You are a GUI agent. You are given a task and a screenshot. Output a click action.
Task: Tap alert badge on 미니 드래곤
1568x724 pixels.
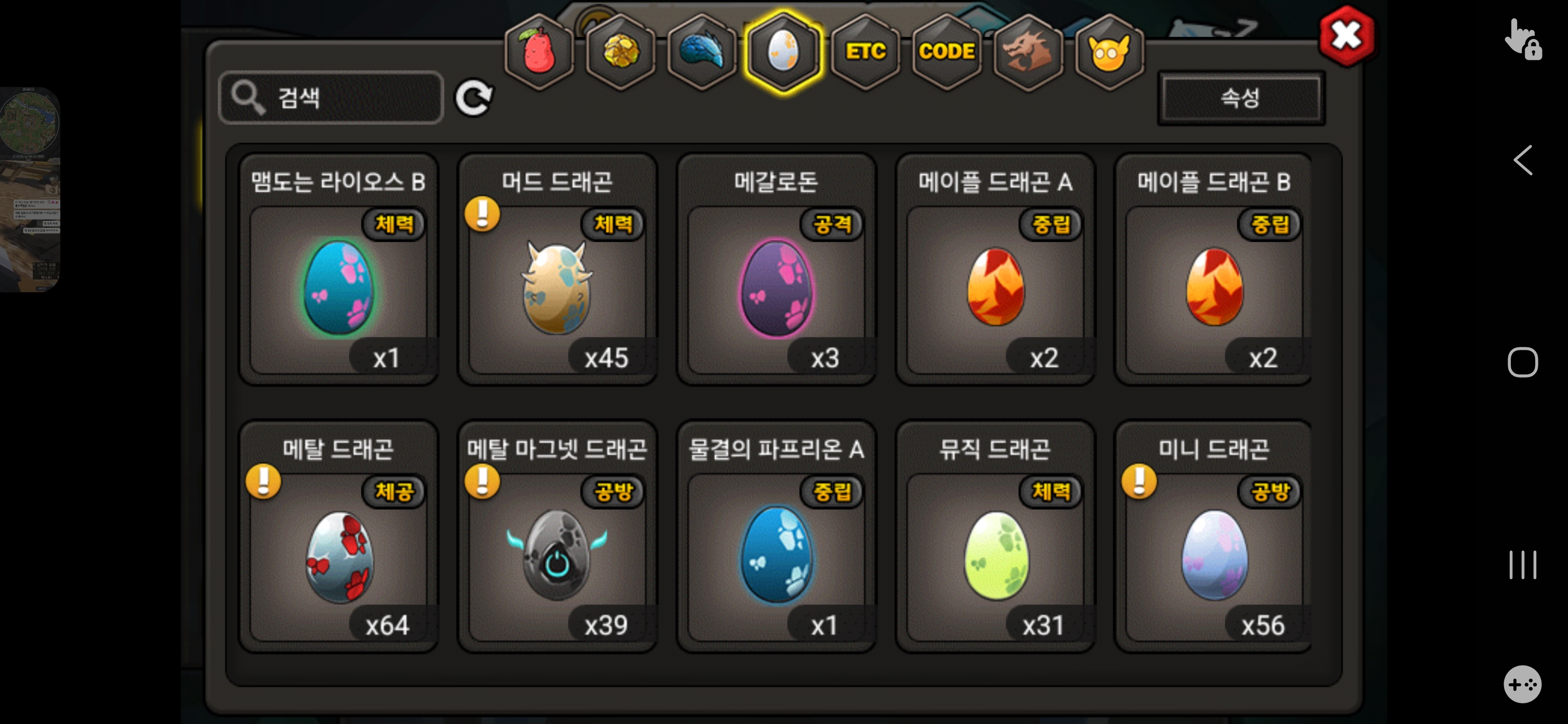[x=1139, y=482]
